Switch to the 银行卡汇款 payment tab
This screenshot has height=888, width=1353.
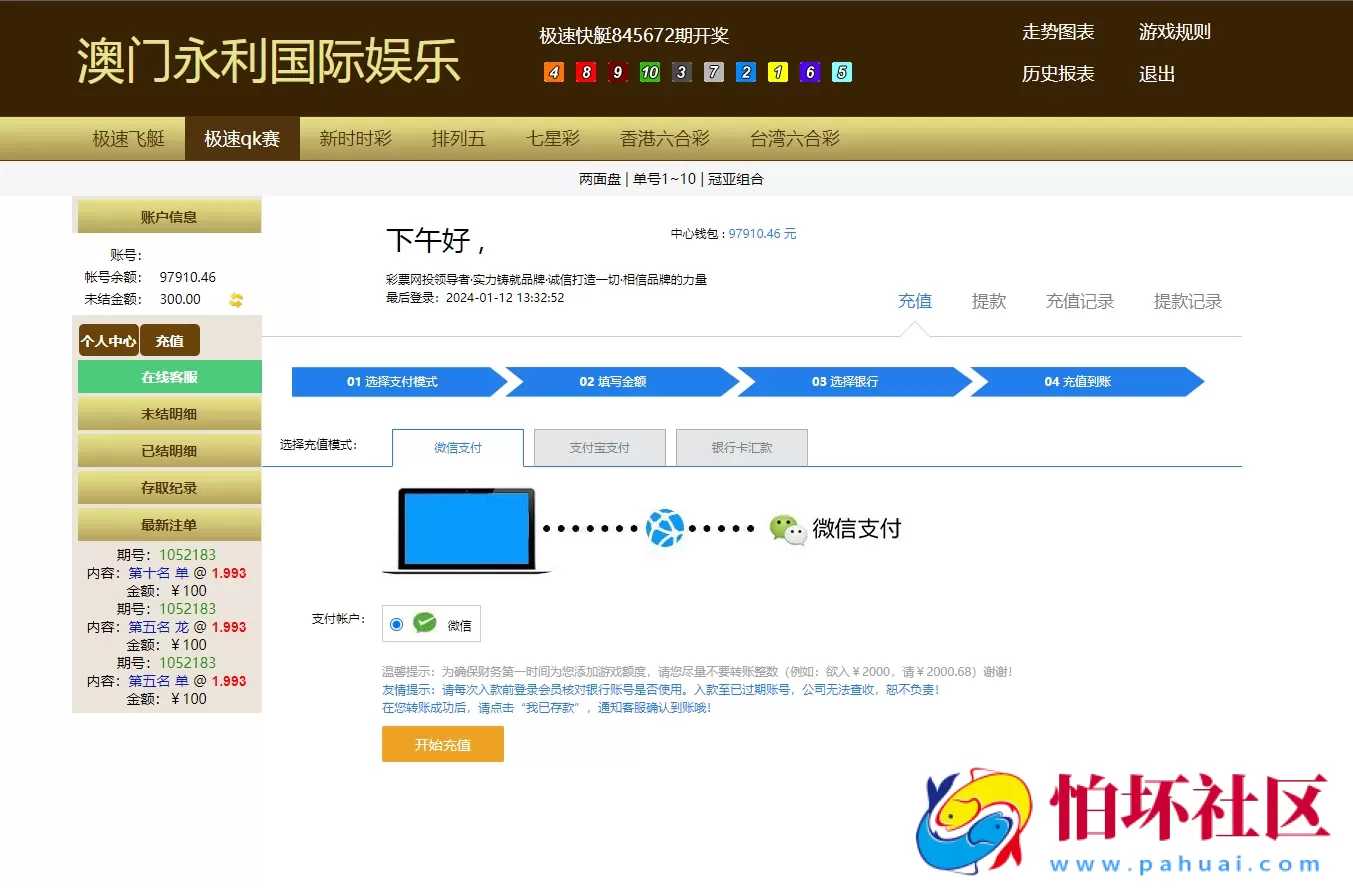coord(741,447)
